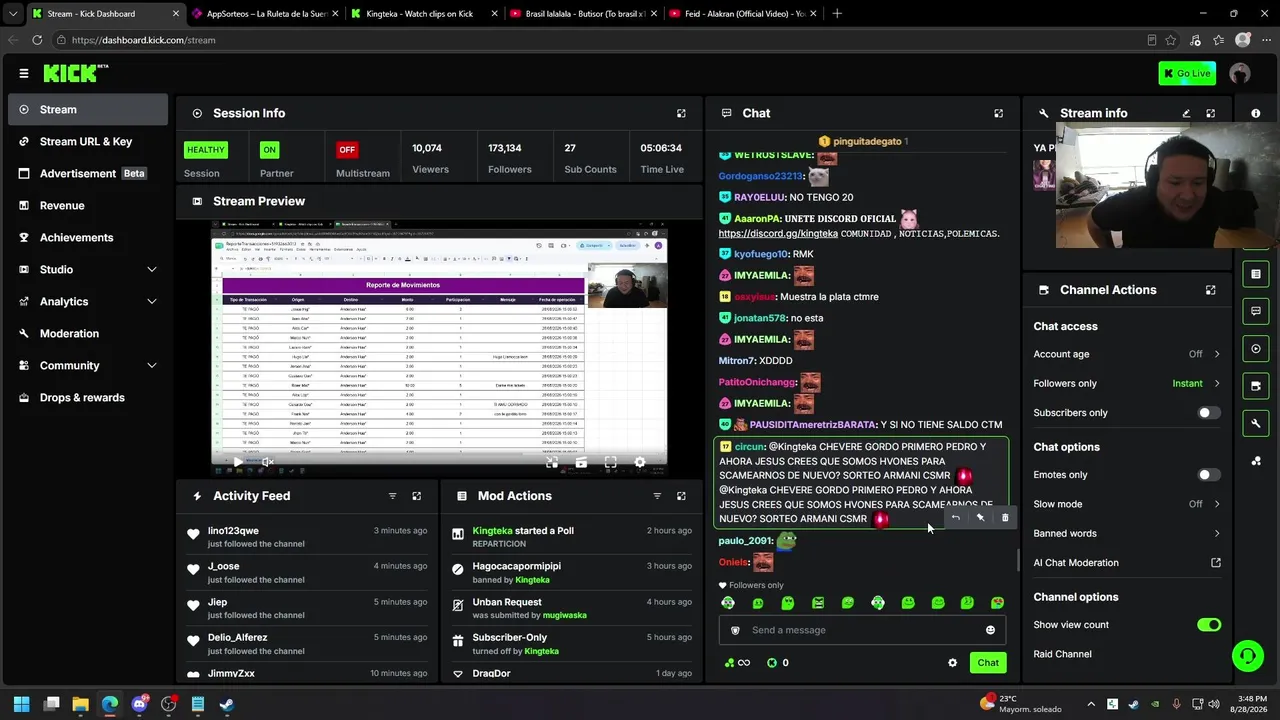Open user avatar profile menu
The width and height of the screenshot is (1280, 720).
pos(1240,73)
